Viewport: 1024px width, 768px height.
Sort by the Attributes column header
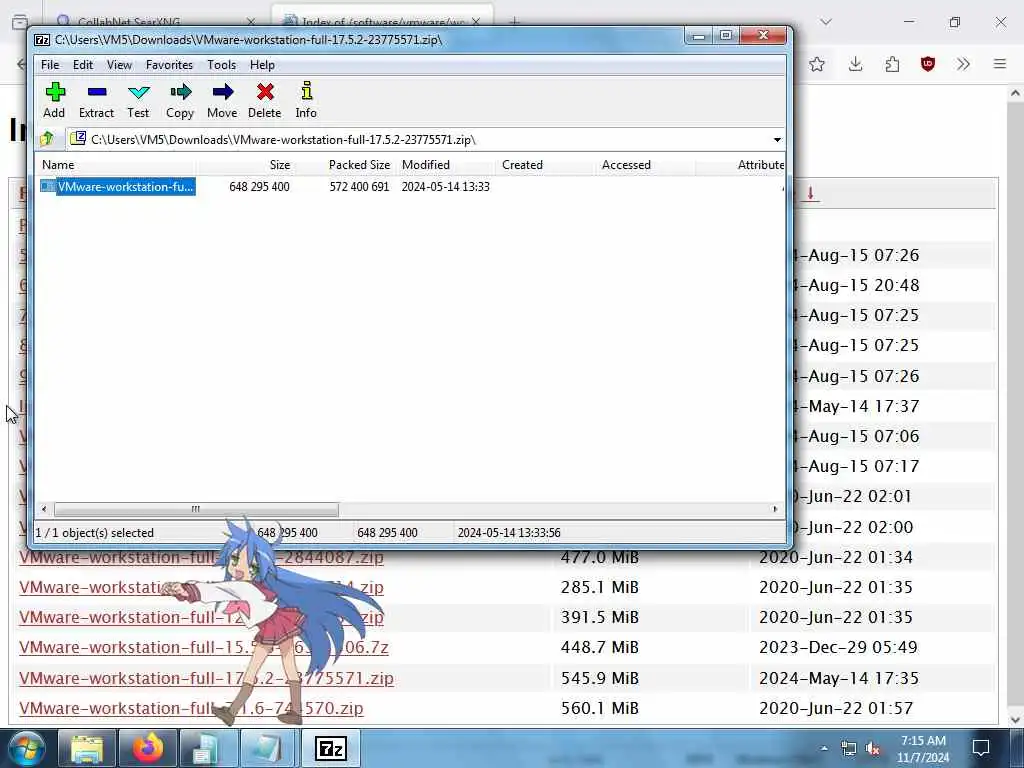[x=741, y=165]
